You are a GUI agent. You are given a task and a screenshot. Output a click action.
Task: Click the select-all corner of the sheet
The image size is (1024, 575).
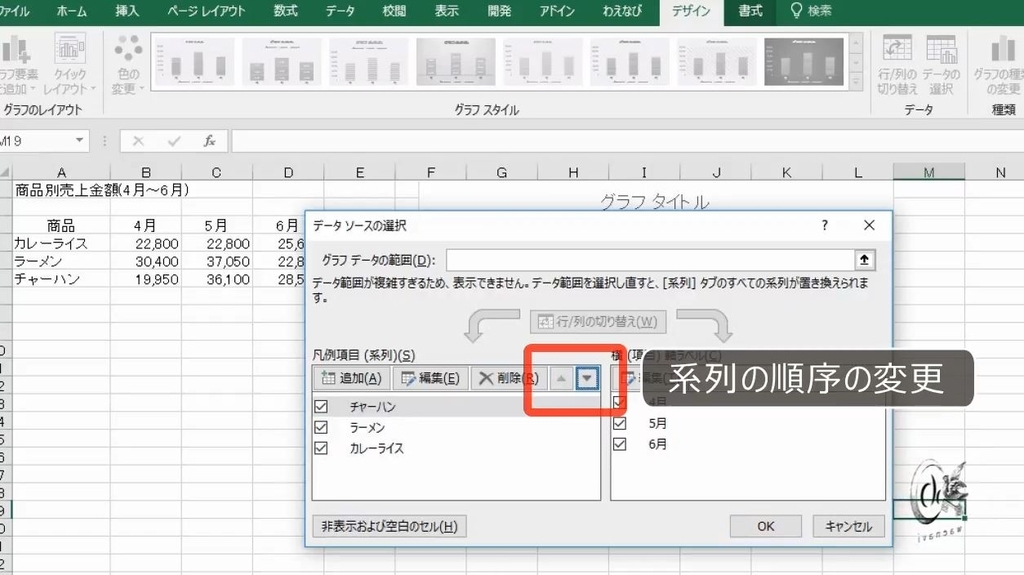point(5,172)
